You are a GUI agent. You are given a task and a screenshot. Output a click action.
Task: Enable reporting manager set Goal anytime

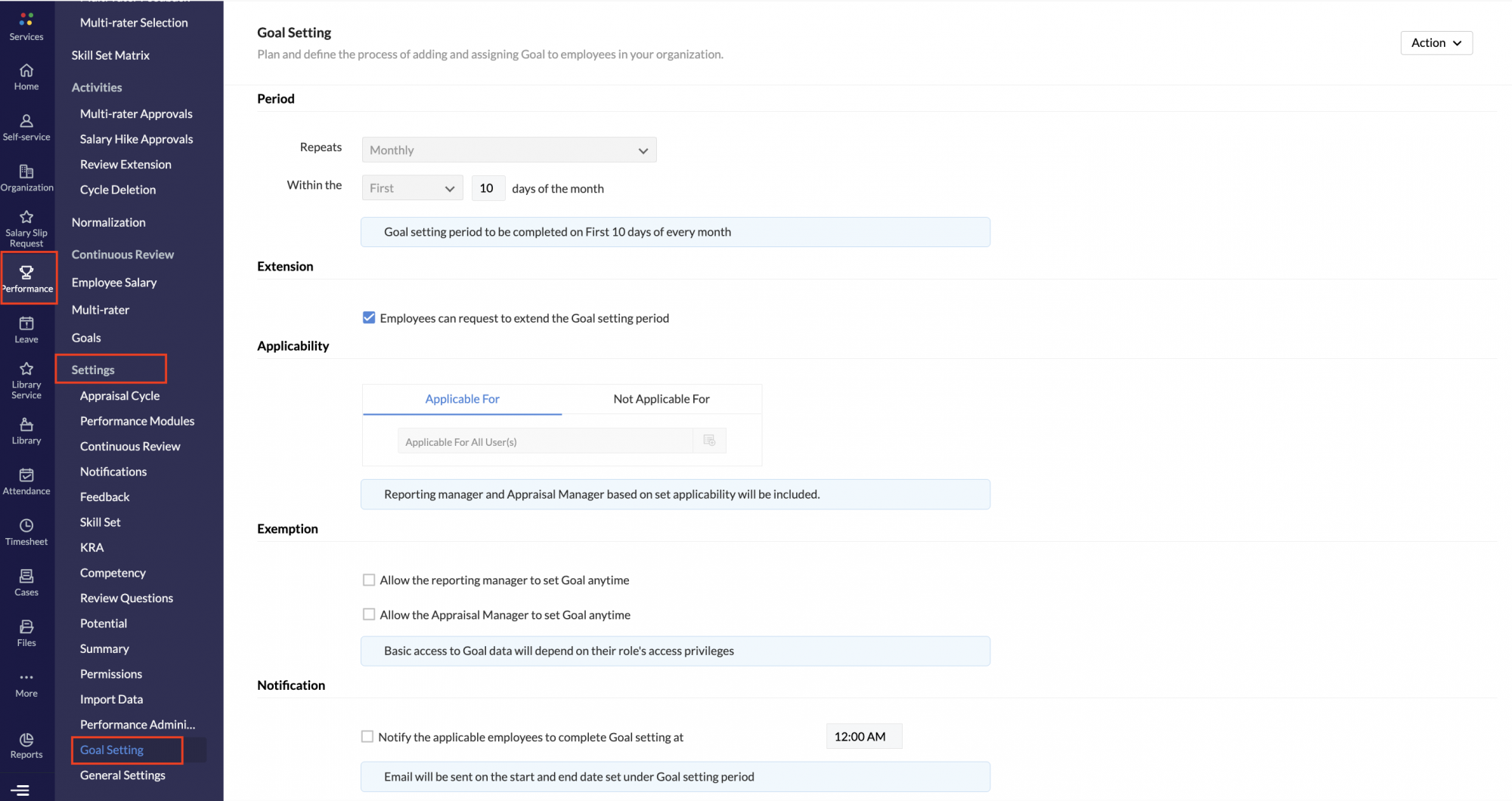click(369, 580)
